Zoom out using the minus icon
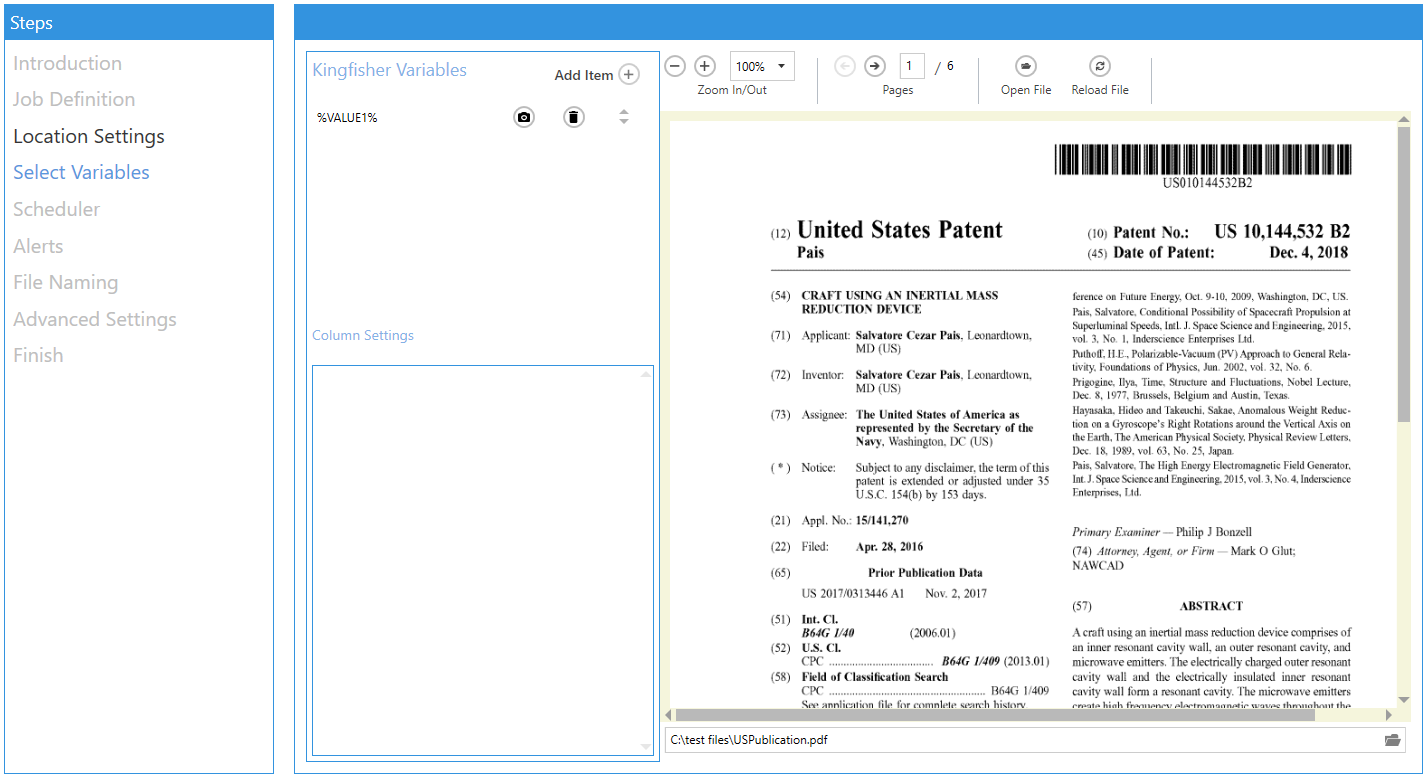This screenshot has width=1427, height=778. click(x=675, y=65)
